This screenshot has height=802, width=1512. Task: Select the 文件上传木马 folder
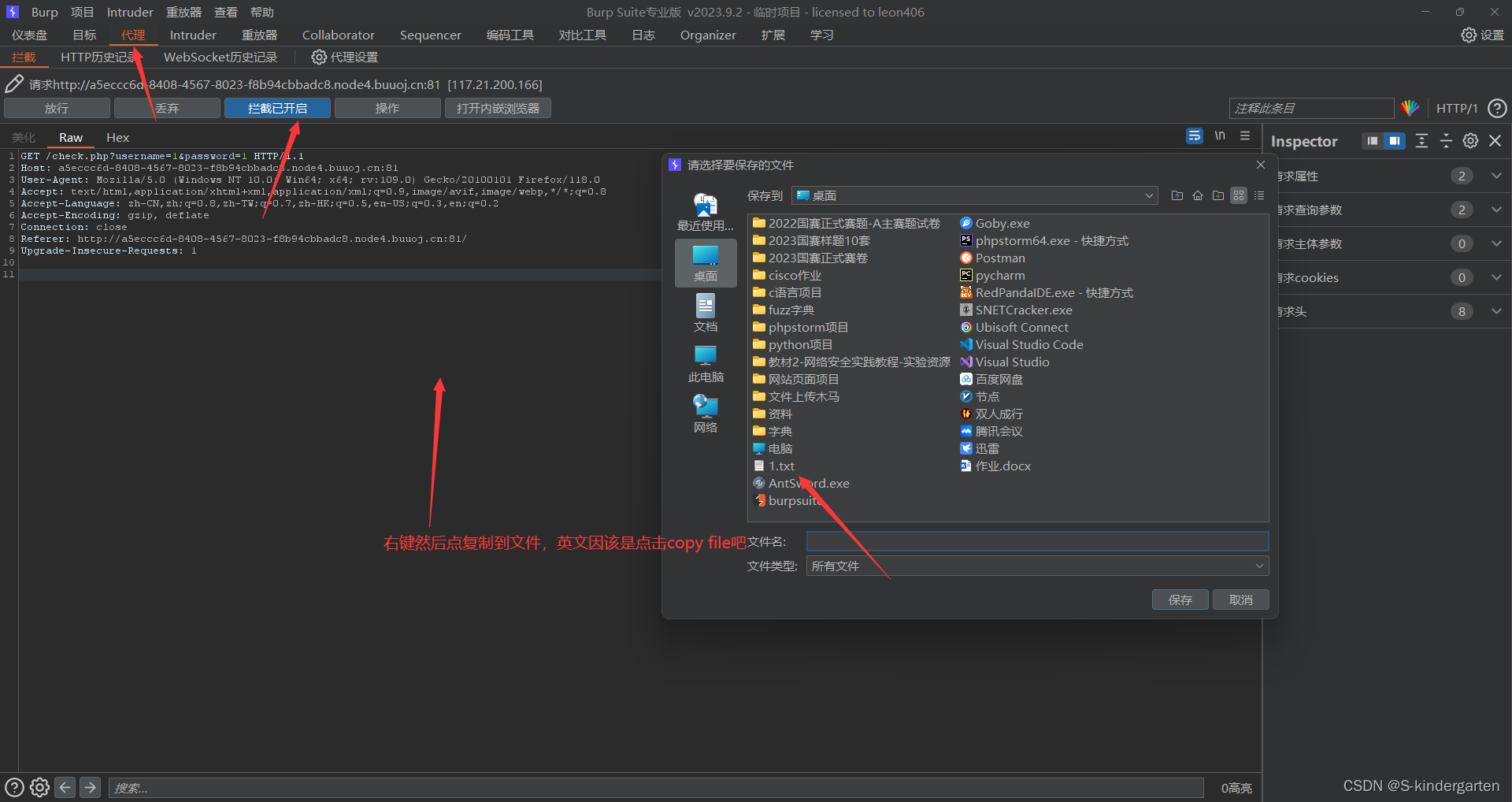pos(796,396)
